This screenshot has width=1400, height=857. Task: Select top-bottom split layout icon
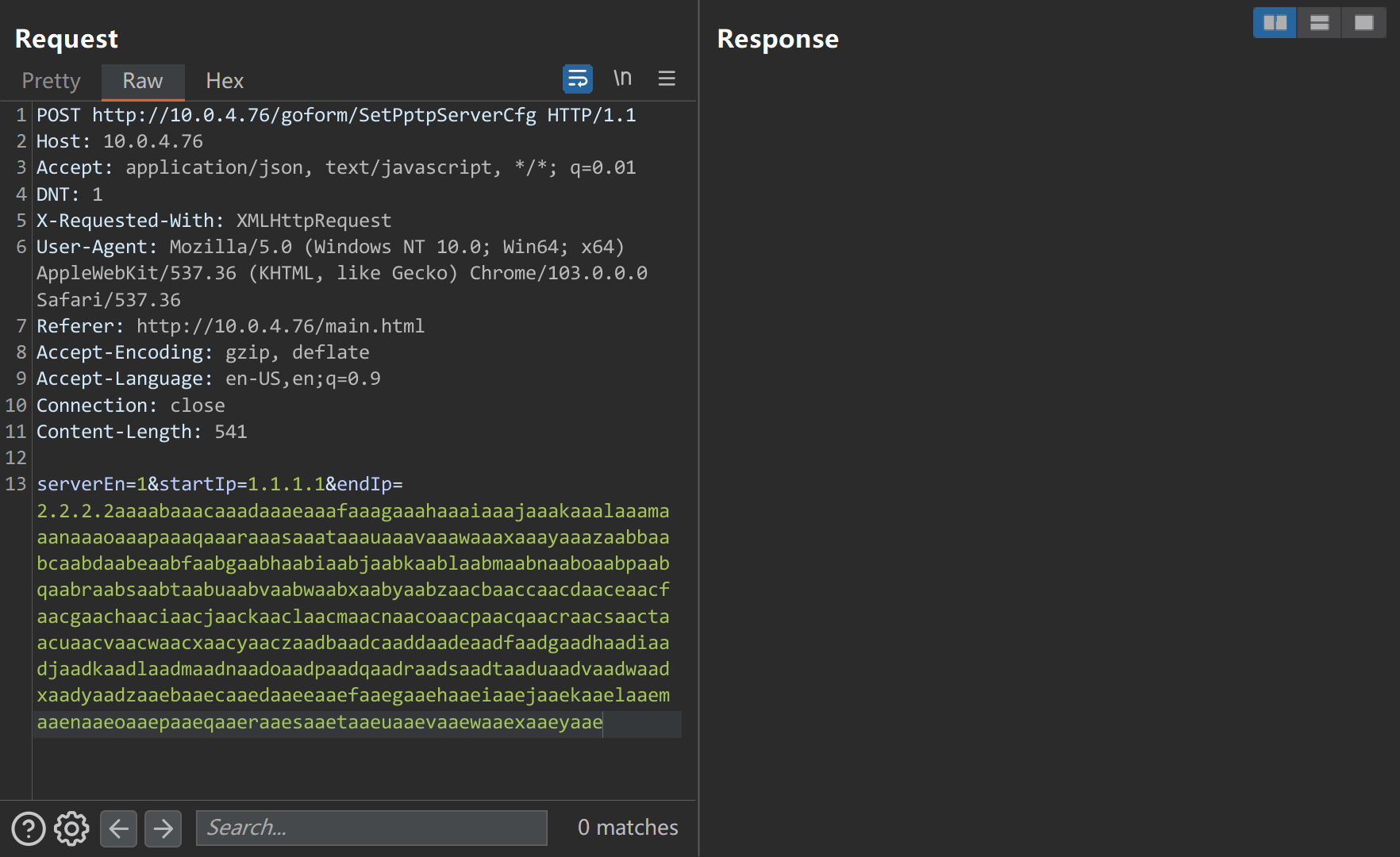[1319, 23]
